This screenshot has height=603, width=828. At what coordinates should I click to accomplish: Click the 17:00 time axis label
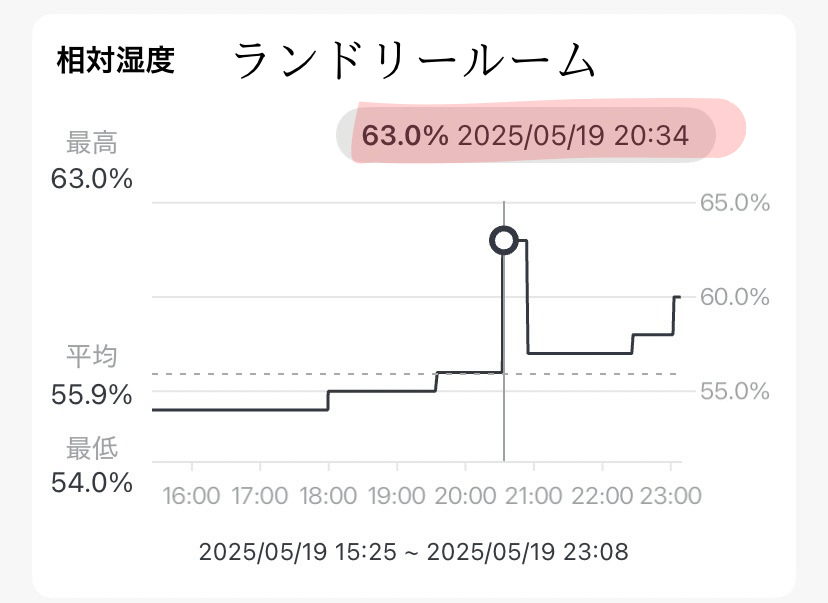click(x=259, y=494)
